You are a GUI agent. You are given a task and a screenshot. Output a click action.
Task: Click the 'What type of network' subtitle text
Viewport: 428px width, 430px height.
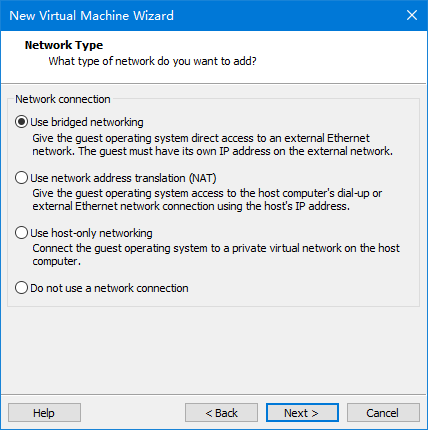(x=152, y=61)
